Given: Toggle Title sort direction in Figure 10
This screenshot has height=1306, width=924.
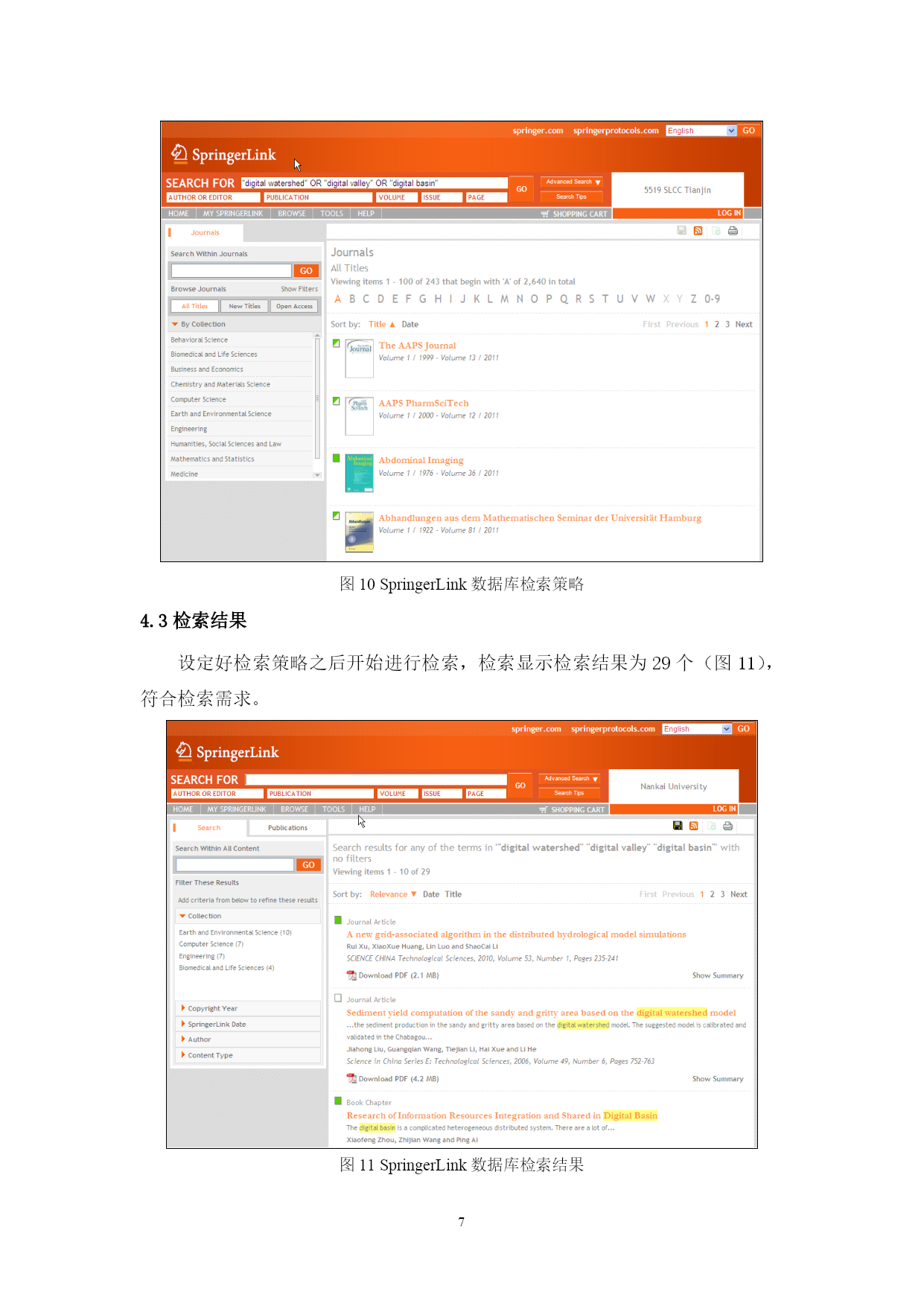Looking at the screenshot, I should click(x=382, y=325).
